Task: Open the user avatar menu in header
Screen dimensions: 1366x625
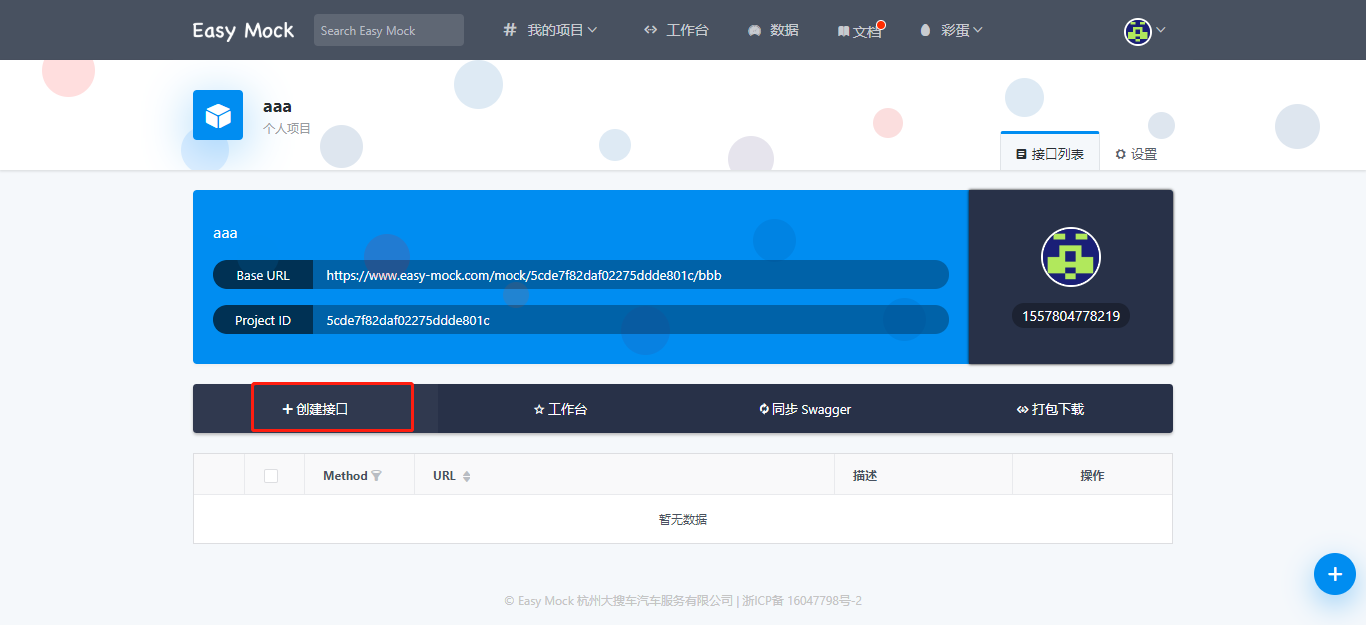Action: [x=1145, y=31]
